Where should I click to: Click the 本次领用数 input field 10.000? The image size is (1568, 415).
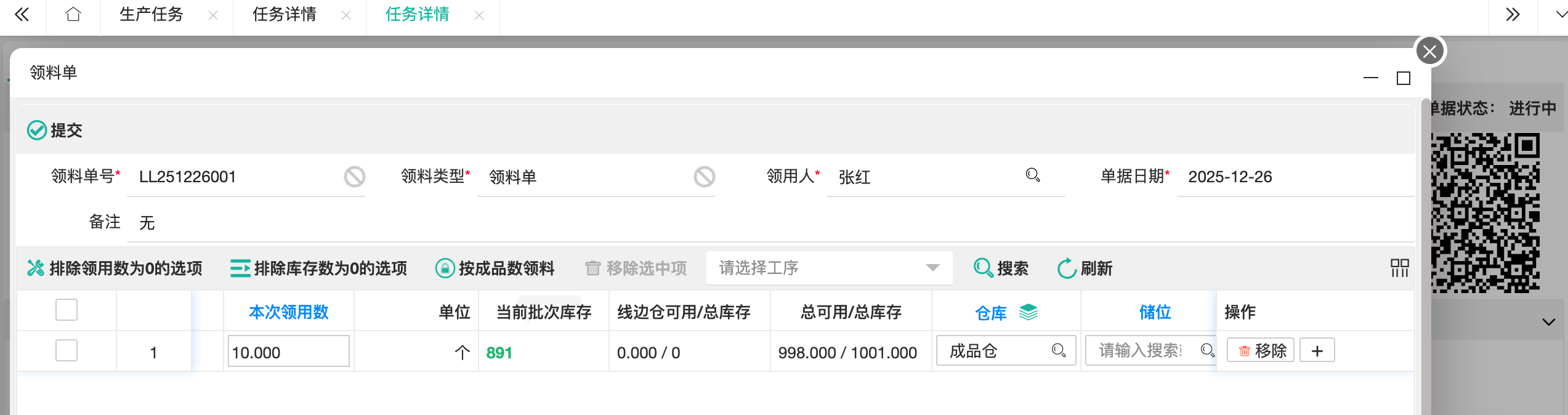[288, 352]
